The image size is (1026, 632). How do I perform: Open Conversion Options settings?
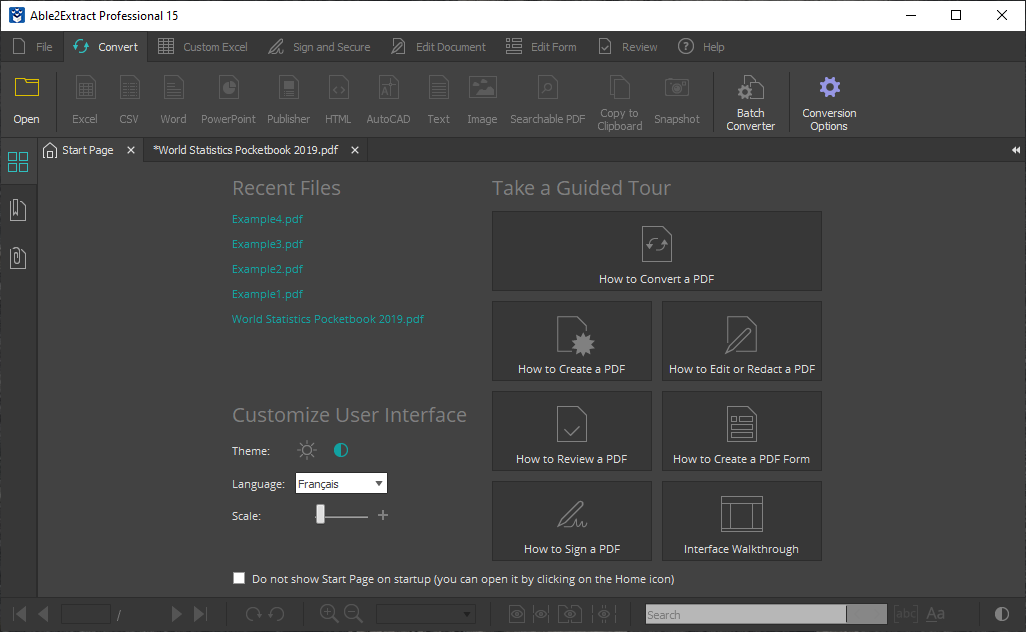click(x=829, y=100)
